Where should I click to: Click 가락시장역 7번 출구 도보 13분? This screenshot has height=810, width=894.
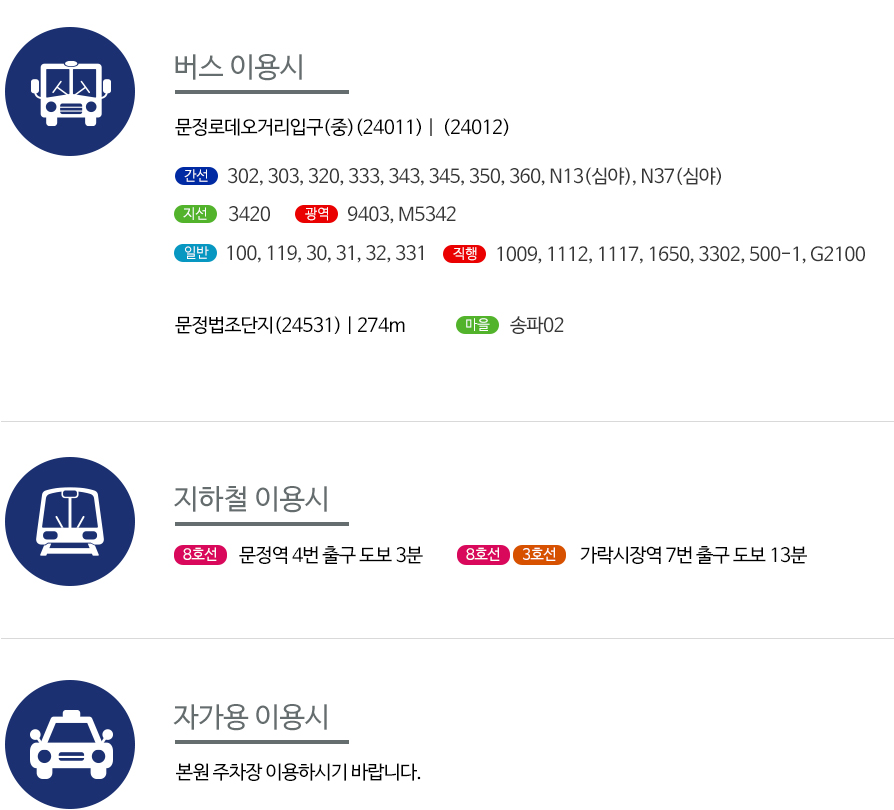(693, 555)
